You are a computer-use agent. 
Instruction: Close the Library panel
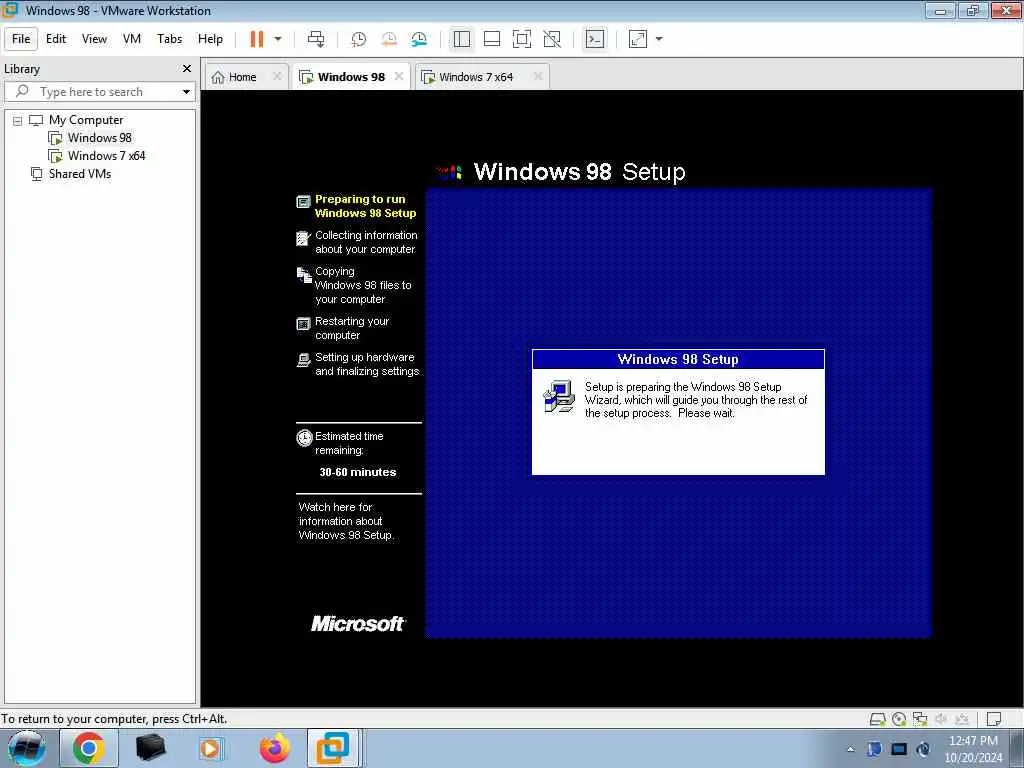187,69
